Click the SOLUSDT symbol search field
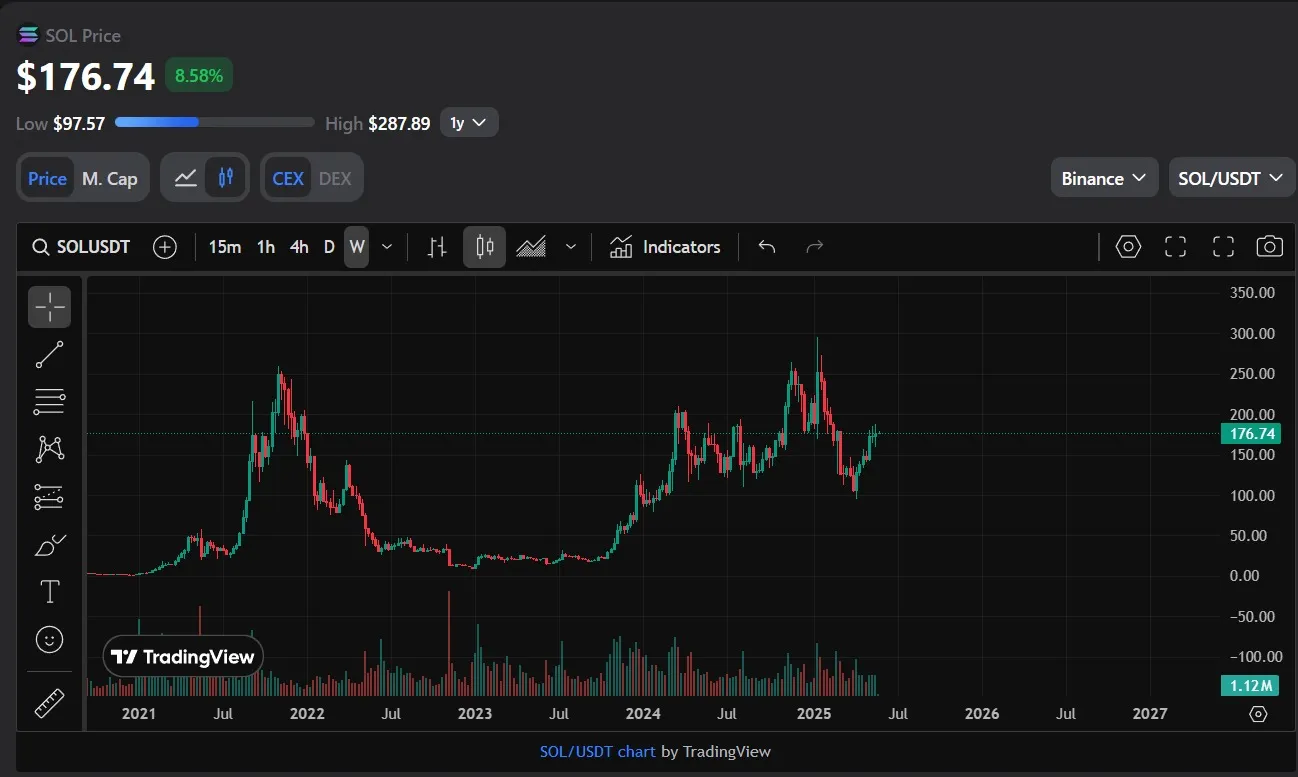 [82, 247]
